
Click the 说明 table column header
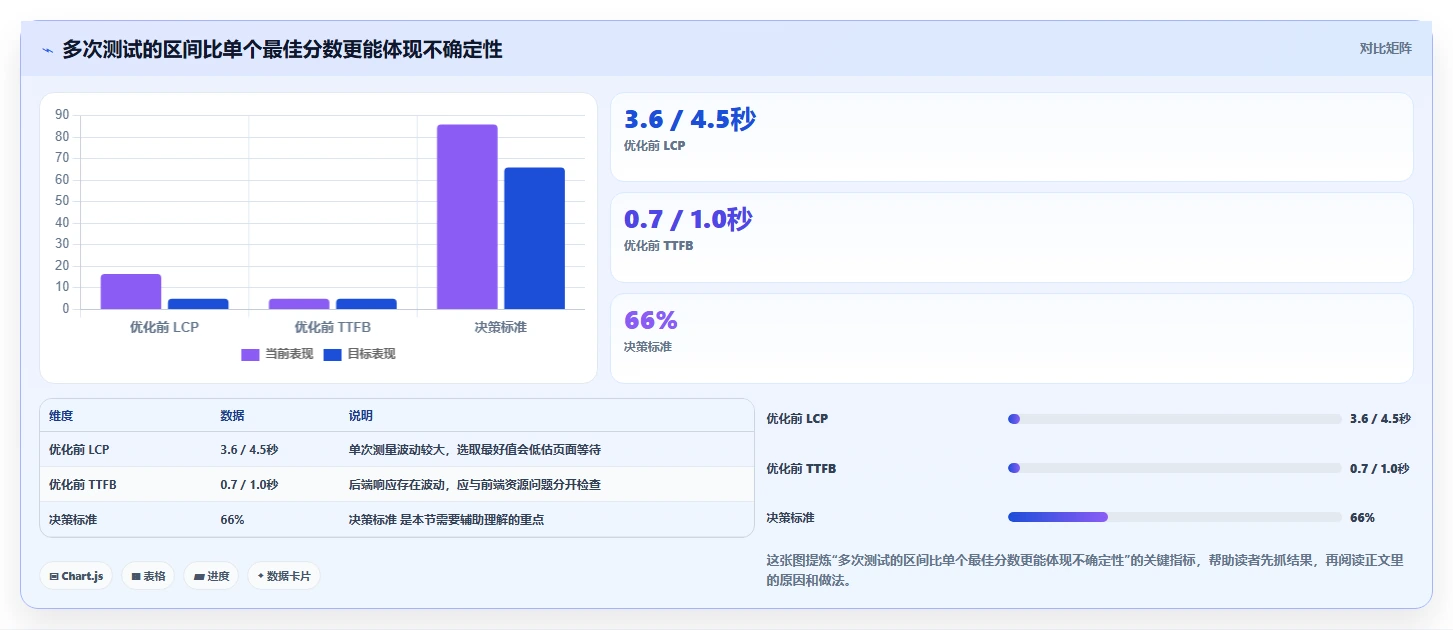click(x=360, y=416)
